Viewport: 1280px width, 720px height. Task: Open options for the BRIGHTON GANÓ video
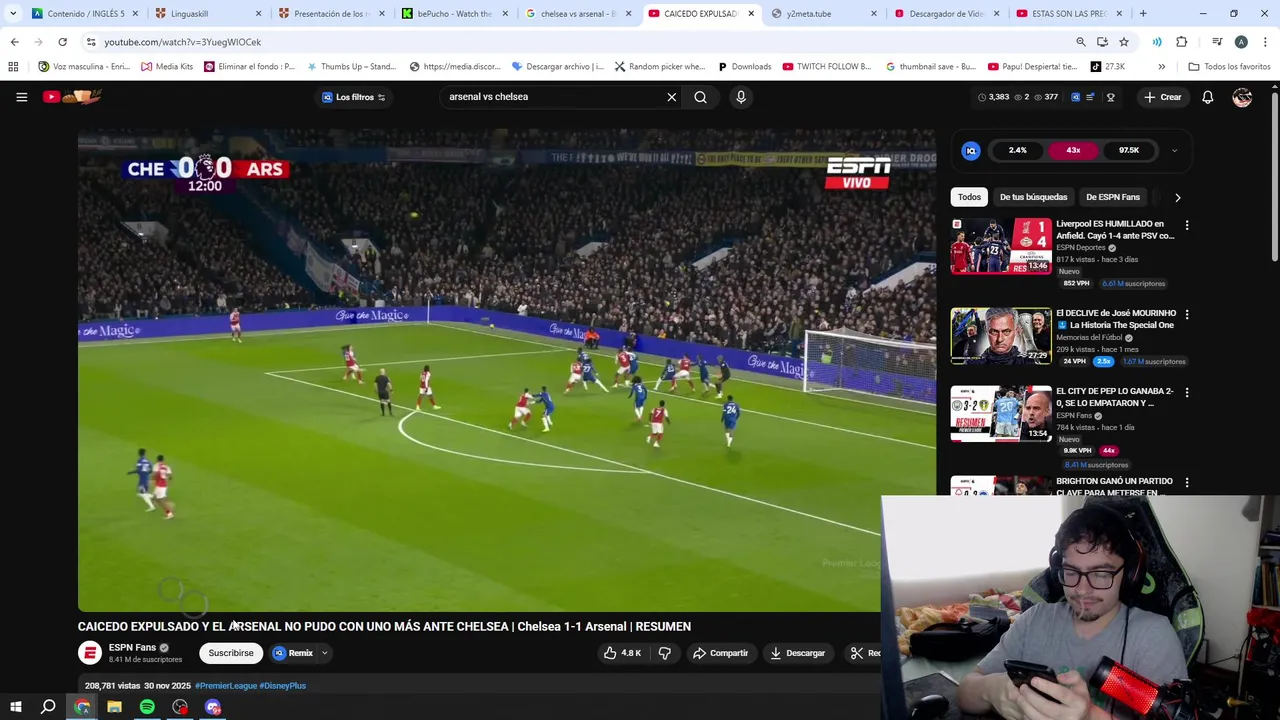pos(1187,482)
